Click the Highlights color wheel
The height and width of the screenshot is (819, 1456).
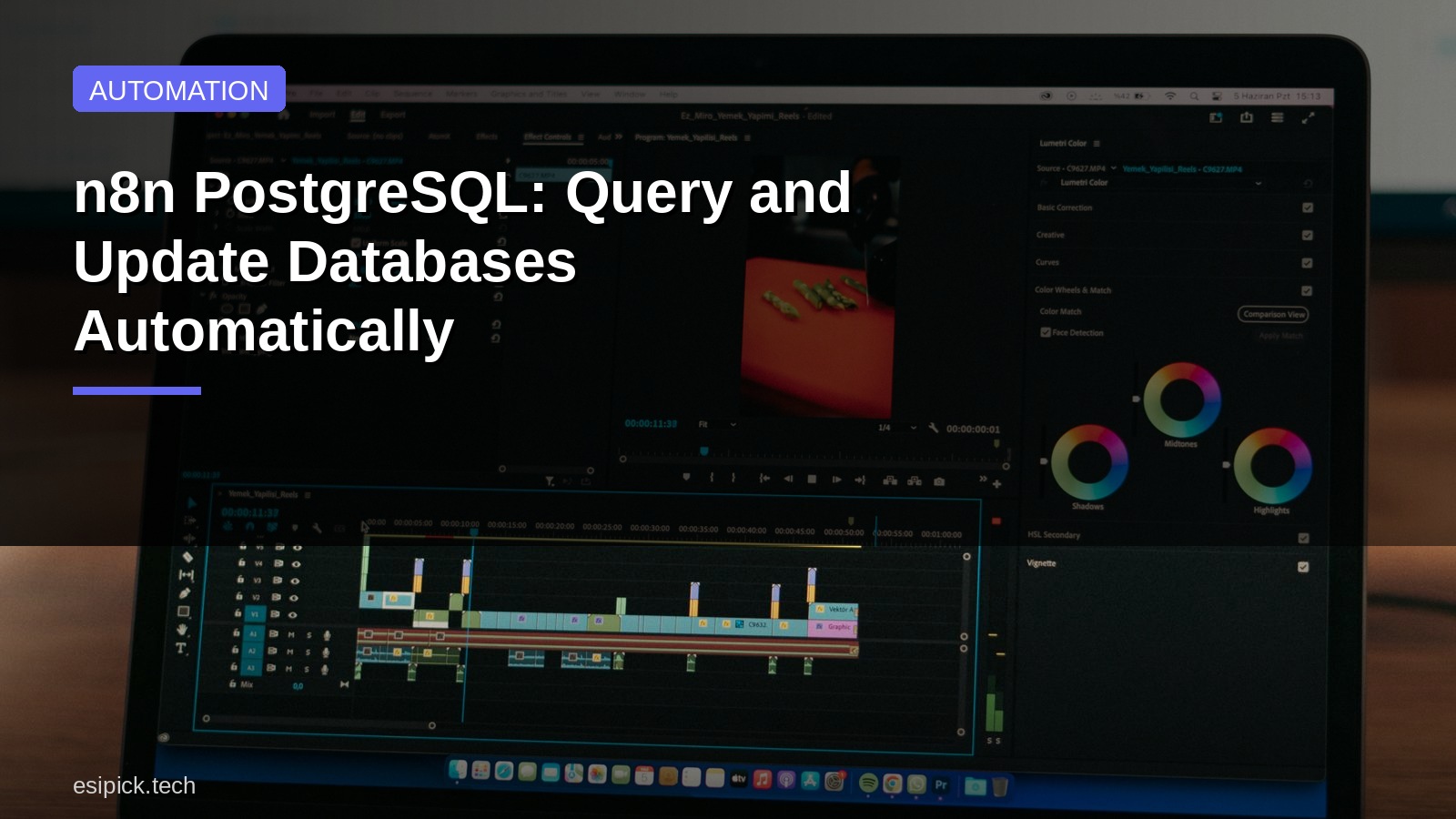click(1272, 466)
